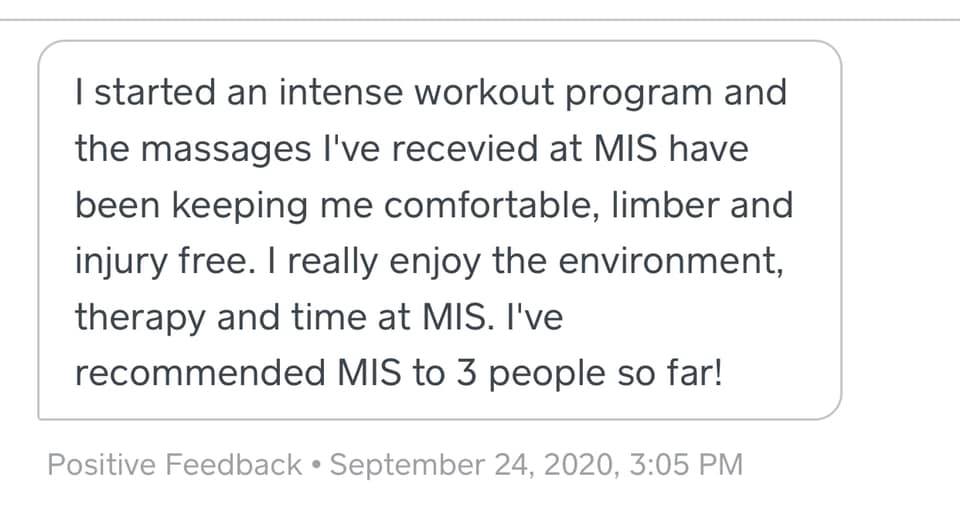Click the feedback message bubble

coord(440,230)
